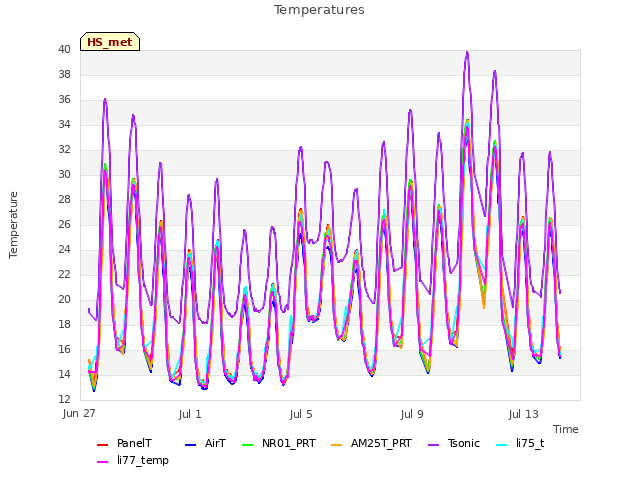This screenshot has height=480, width=640.
Task: Toggle the PanelT legend entry
Action: coord(124,444)
